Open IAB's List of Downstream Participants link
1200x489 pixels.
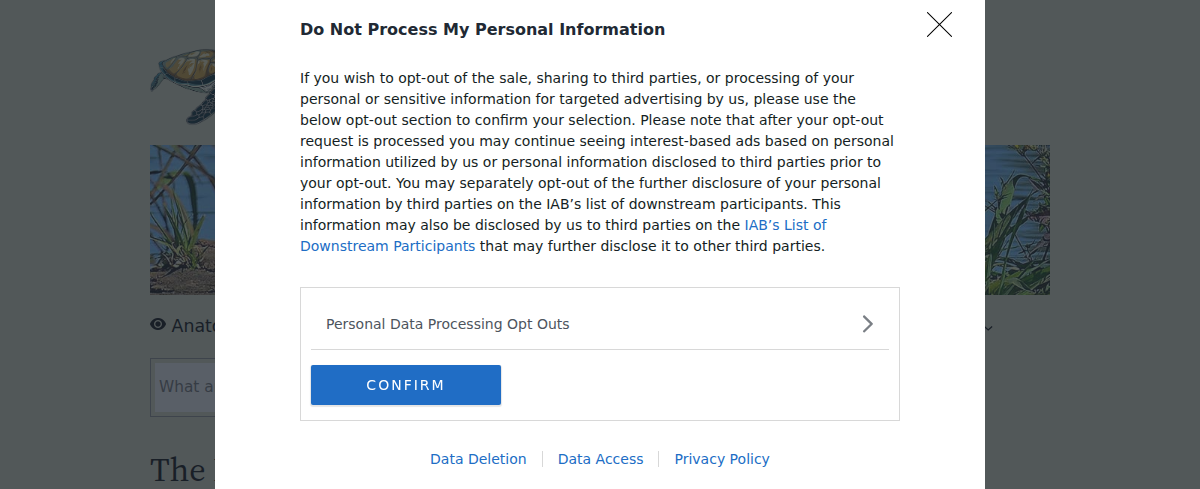click(x=387, y=246)
